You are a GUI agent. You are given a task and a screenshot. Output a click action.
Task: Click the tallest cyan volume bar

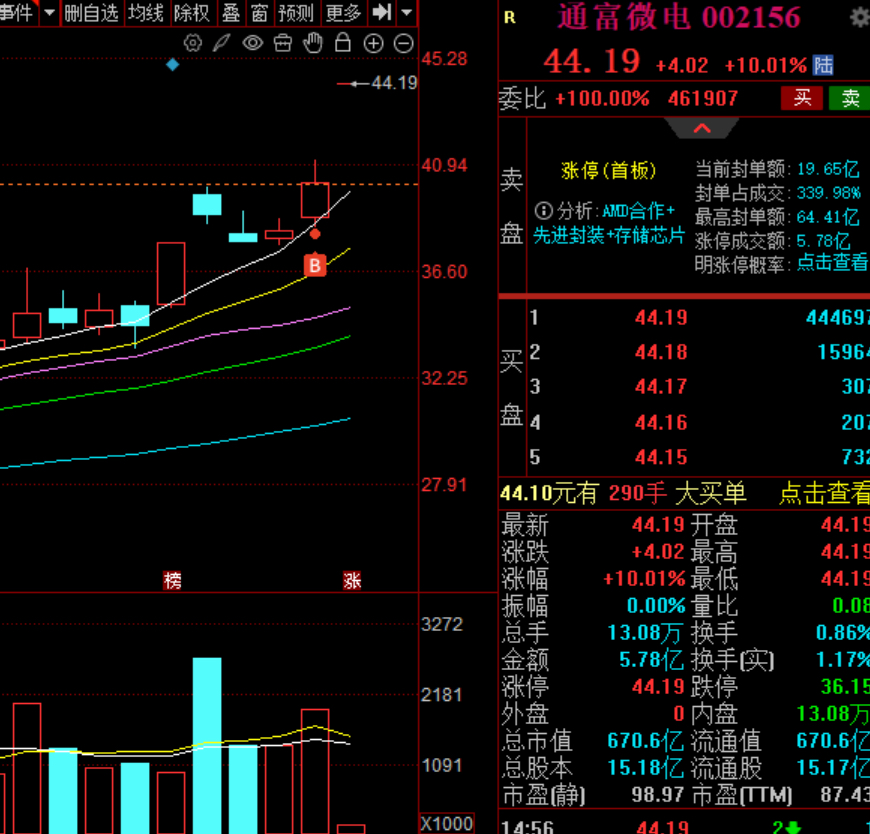207,745
